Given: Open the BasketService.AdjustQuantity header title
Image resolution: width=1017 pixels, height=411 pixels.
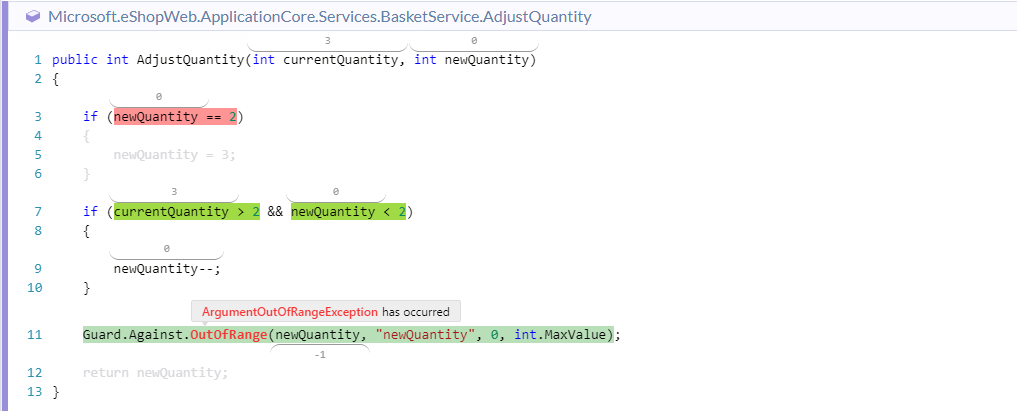Looking at the screenshot, I should pos(319,17).
